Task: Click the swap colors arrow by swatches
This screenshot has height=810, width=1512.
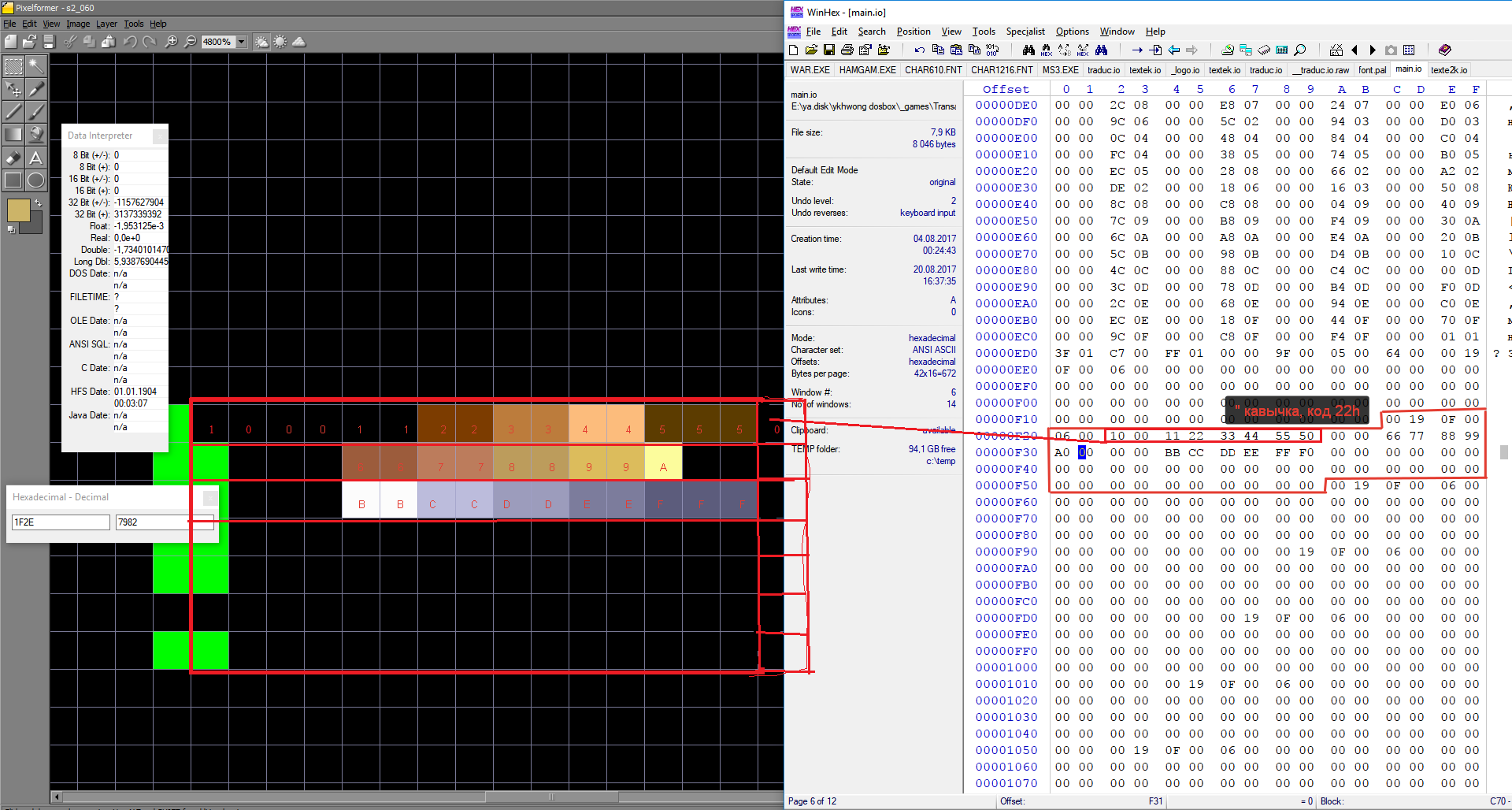Action: click(37, 202)
